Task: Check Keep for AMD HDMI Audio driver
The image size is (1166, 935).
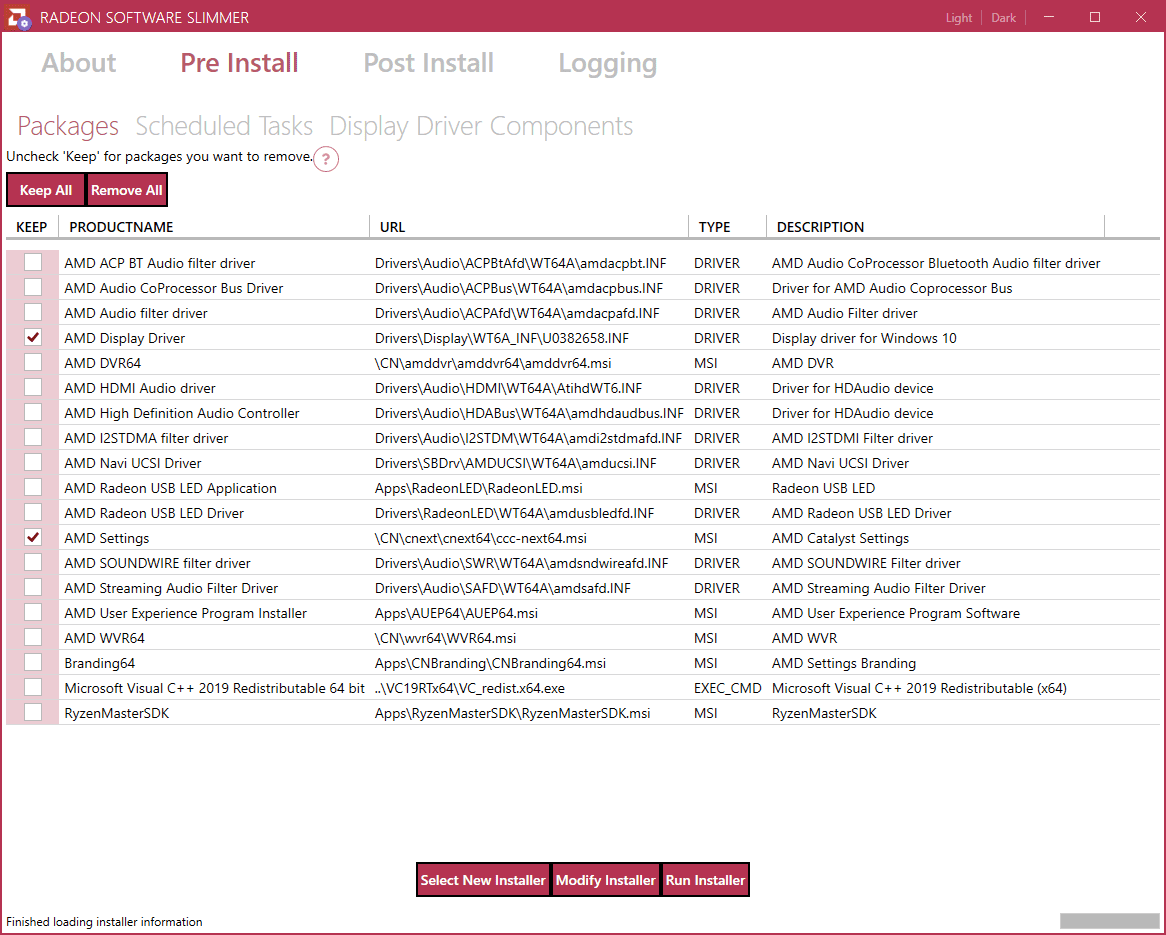Action: tap(33, 387)
